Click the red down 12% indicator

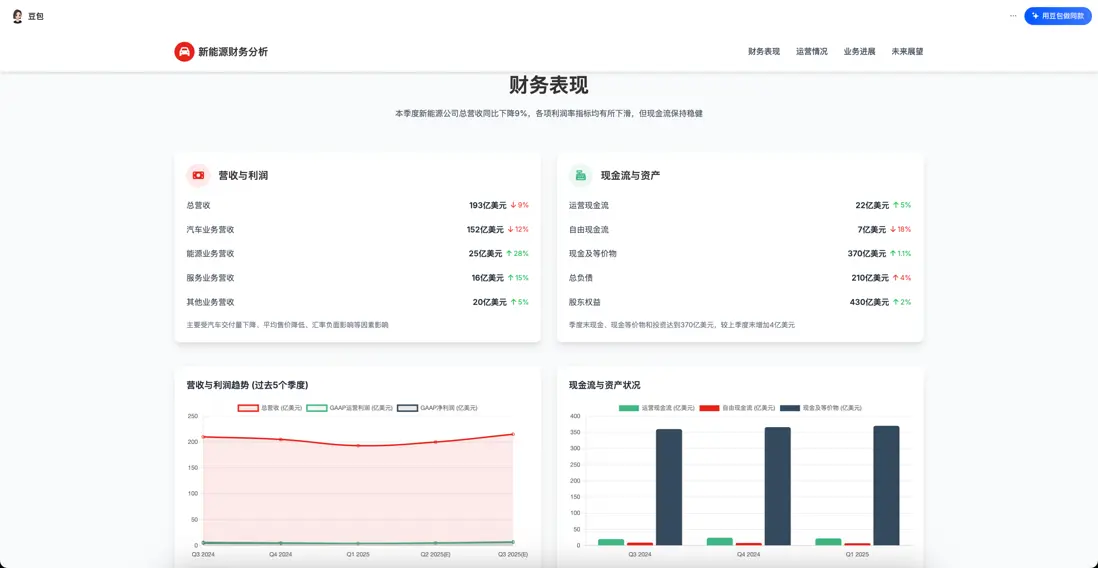(518, 230)
